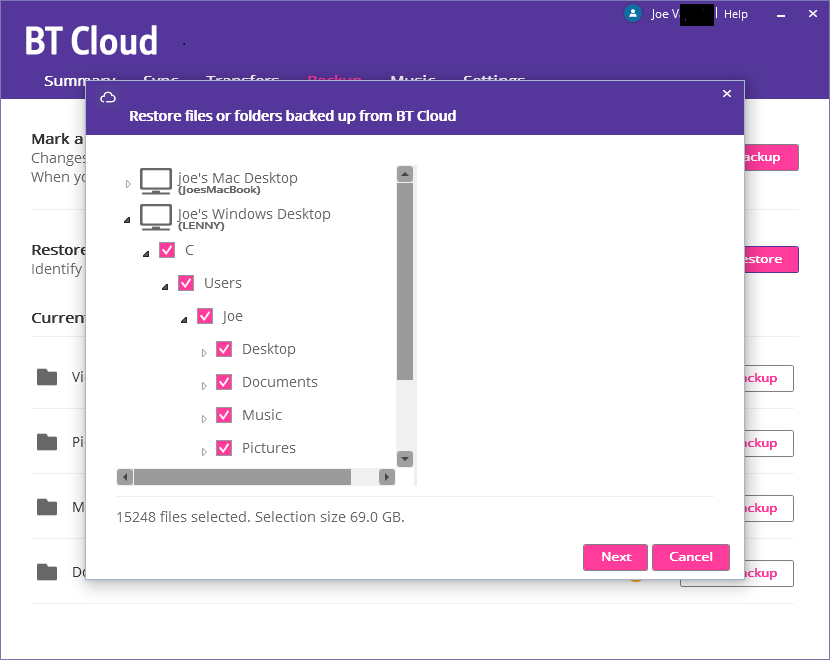The height and width of the screenshot is (660, 830).
Task: Click the Backup button in the Do row
Action: [769, 573]
